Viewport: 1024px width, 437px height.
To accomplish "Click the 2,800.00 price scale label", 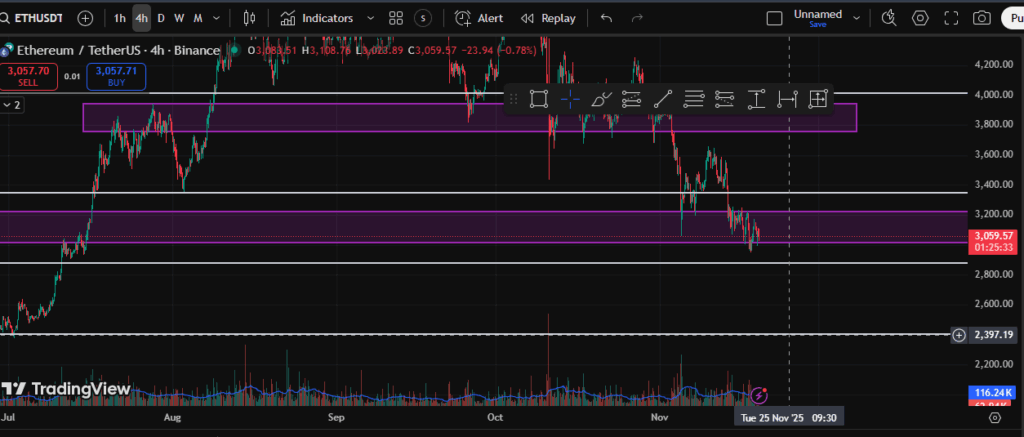I will [x=993, y=274].
